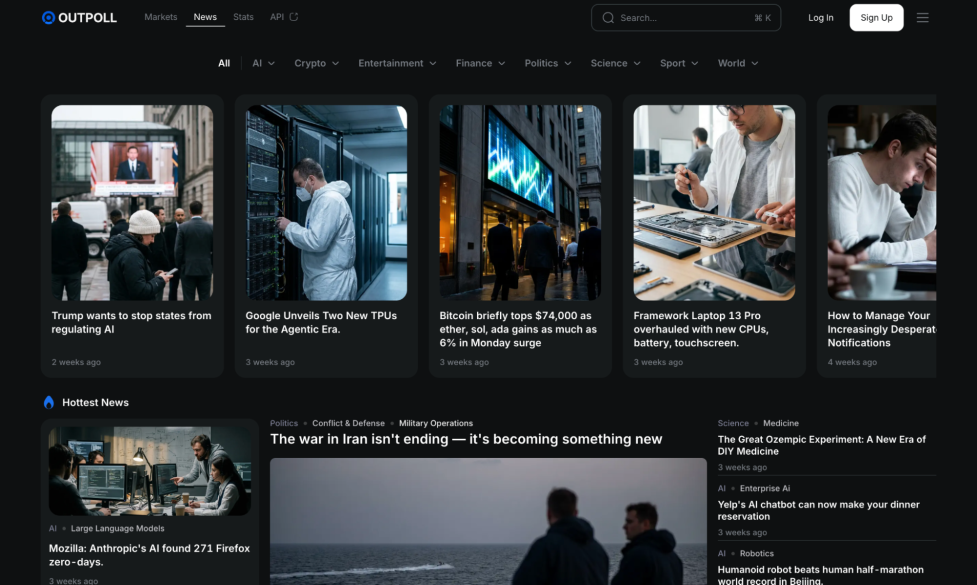Open 'The war in Iran isn't ending' headline

pos(466,439)
